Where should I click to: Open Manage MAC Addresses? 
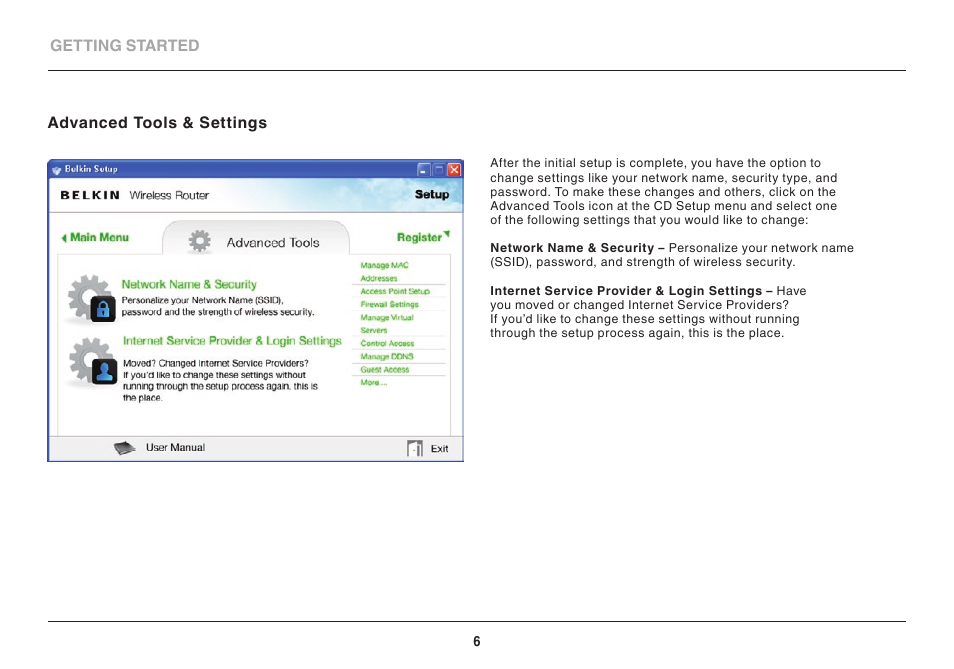pos(384,271)
